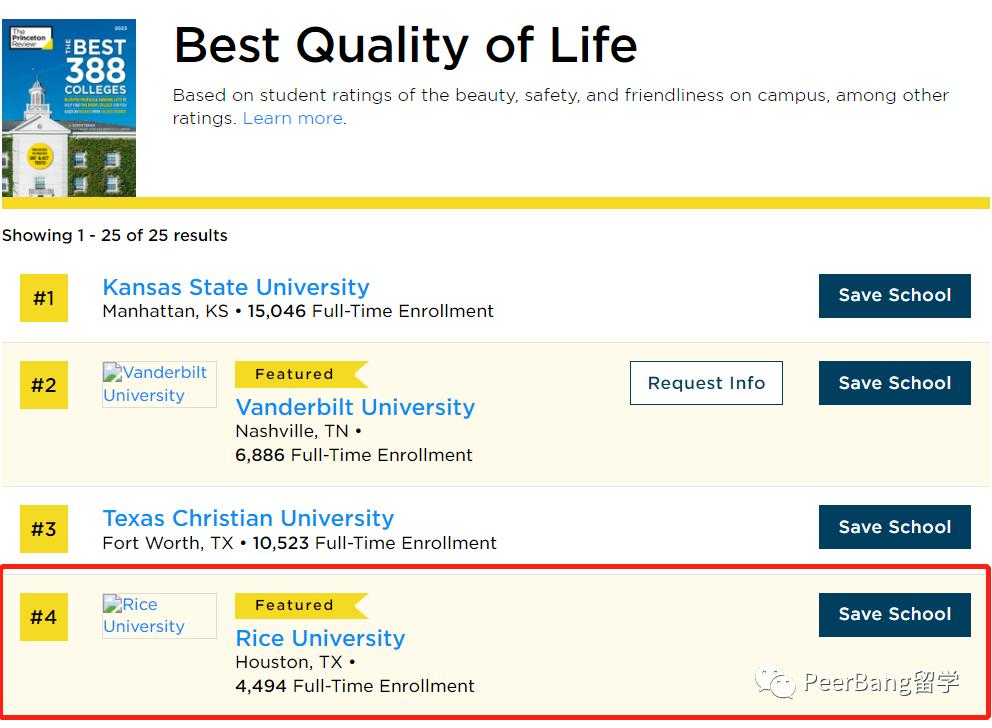Save Vanderbilt University to your schools
Screen dimensions: 992x728
pos(894,383)
